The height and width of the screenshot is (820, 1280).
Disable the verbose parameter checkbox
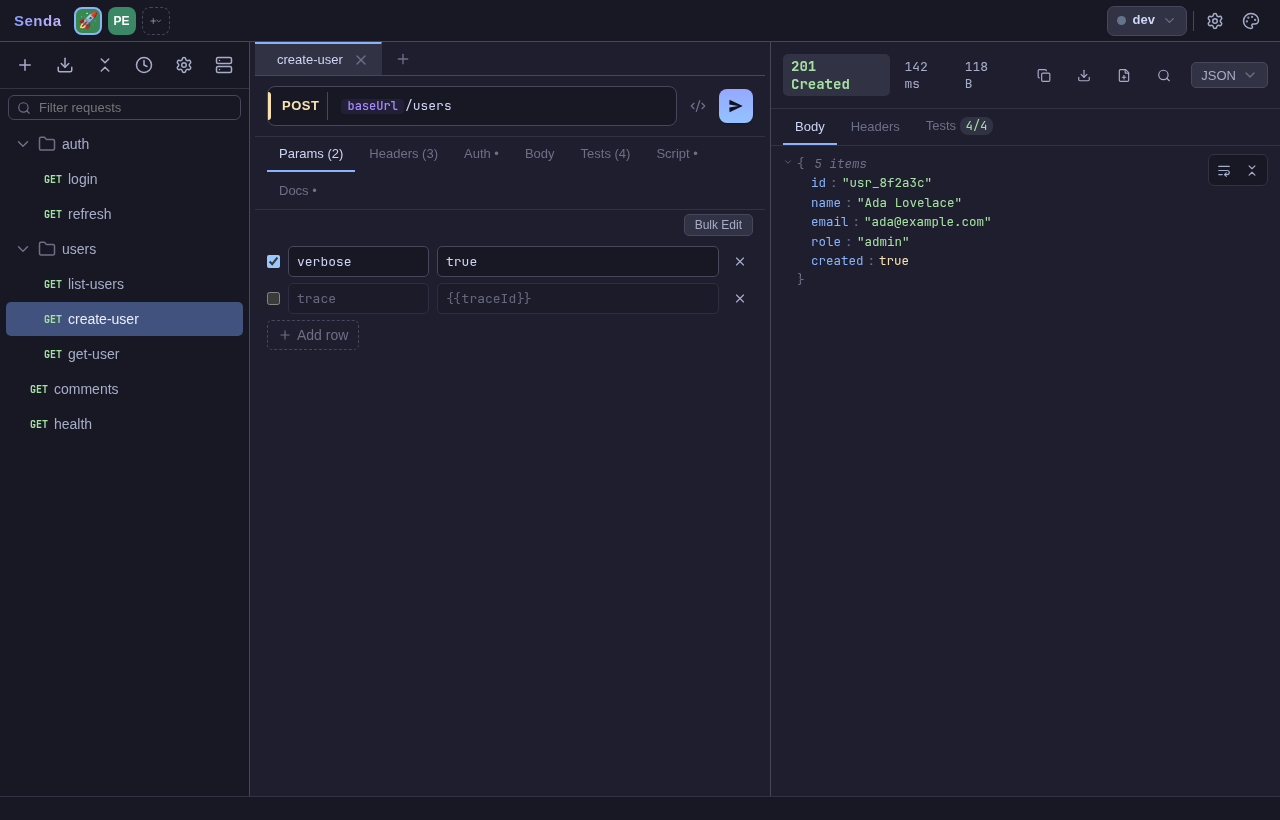273,262
